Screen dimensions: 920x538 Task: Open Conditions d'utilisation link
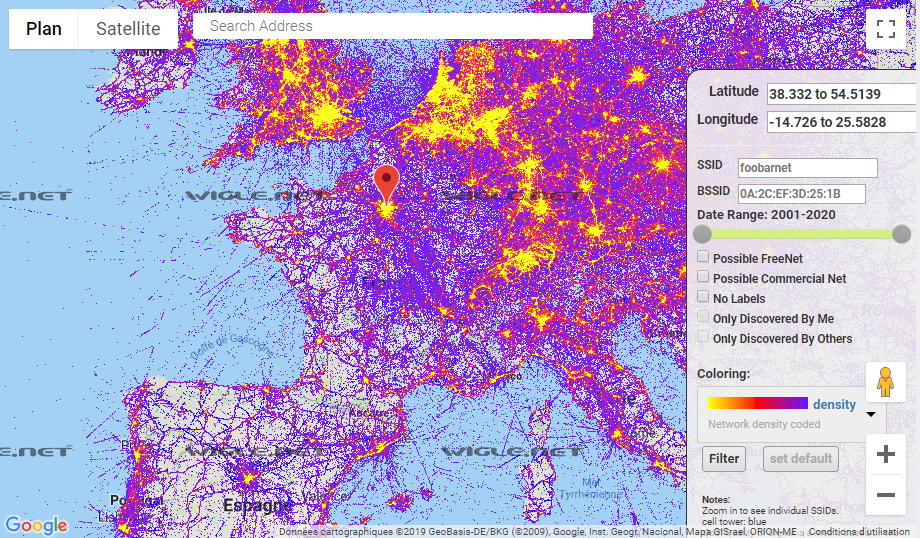click(x=859, y=532)
